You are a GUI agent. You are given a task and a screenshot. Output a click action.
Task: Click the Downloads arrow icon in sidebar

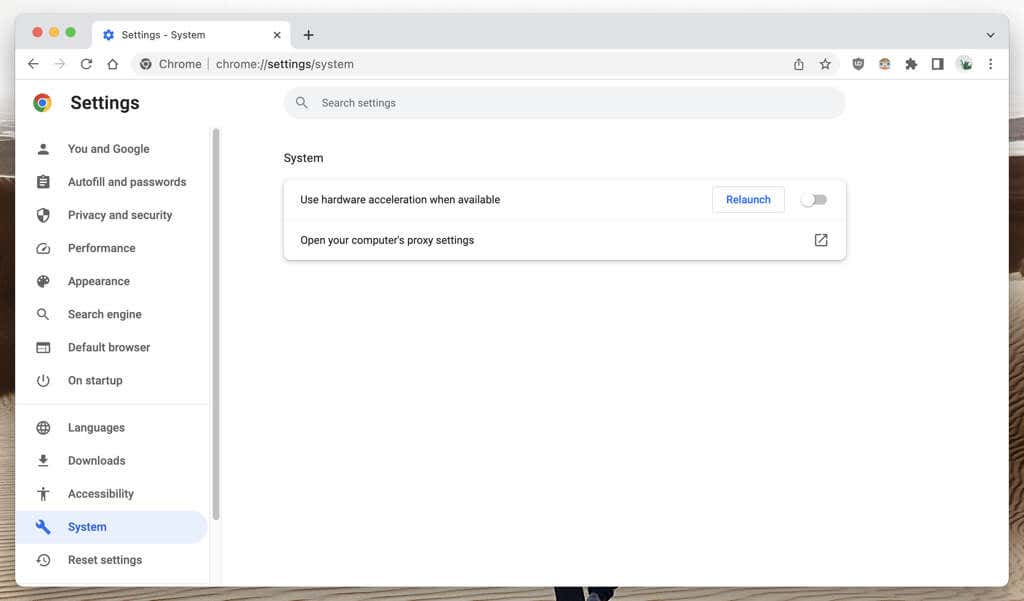coord(43,460)
